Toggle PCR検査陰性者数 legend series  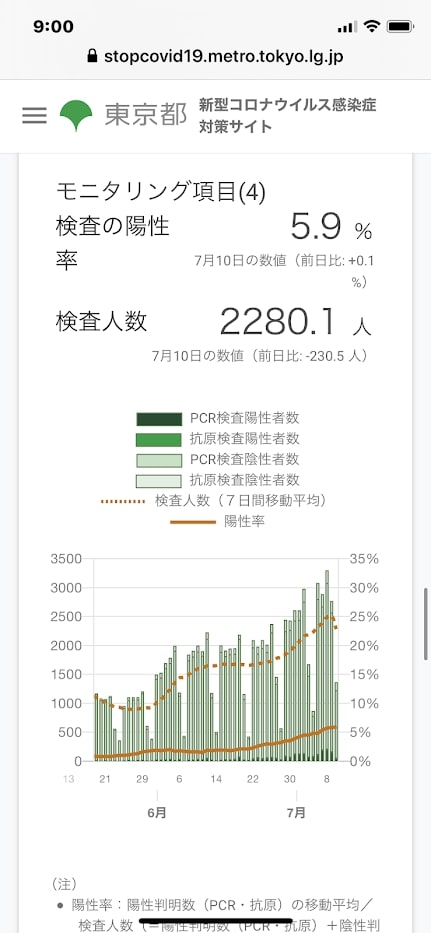(x=218, y=460)
